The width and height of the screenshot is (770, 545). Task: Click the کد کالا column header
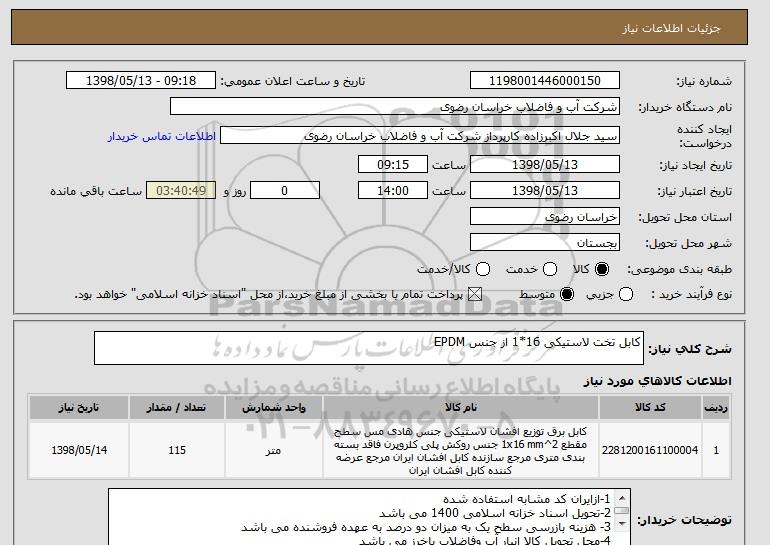[650, 408]
